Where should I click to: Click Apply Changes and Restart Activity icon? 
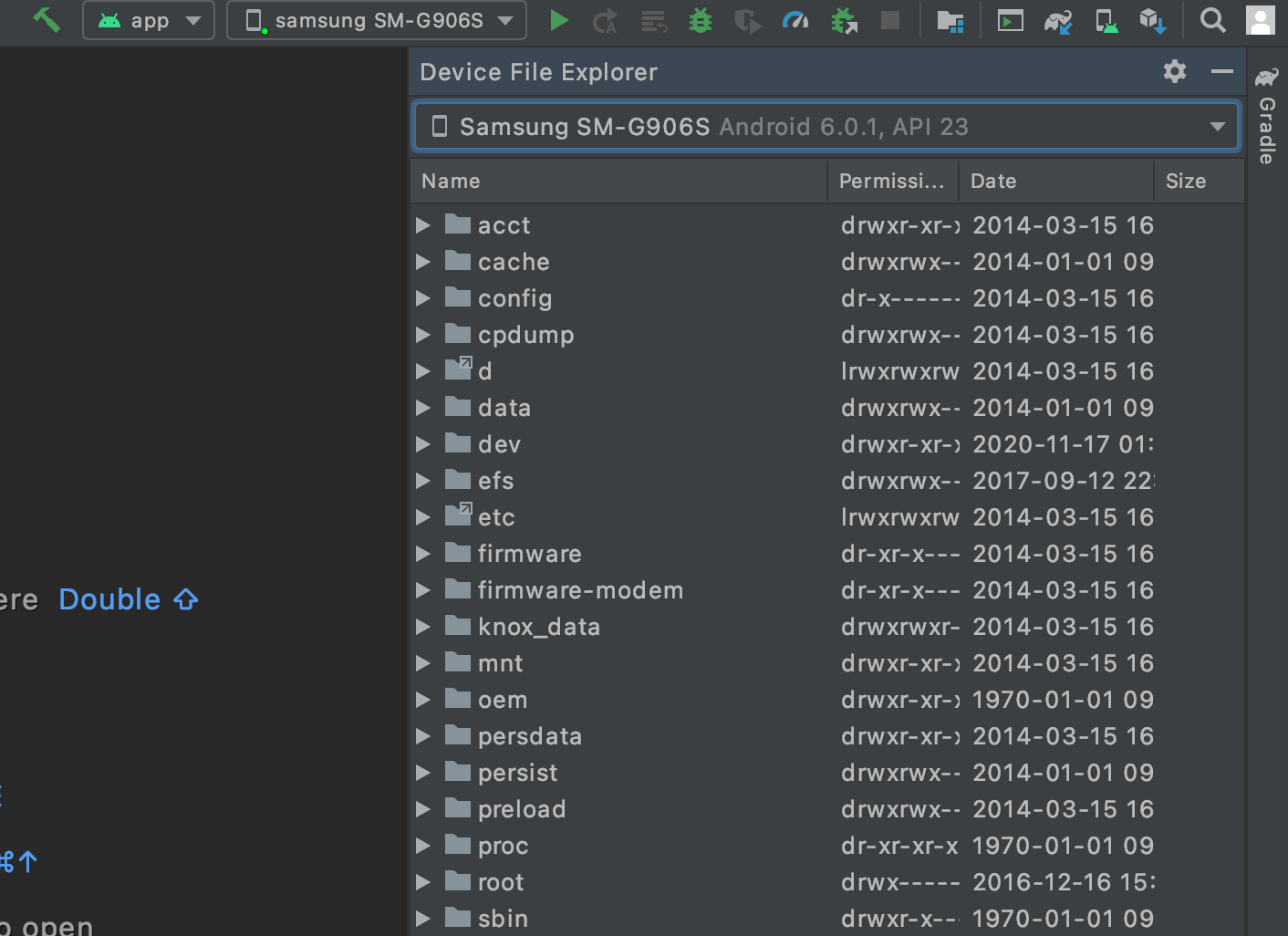tap(605, 20)
